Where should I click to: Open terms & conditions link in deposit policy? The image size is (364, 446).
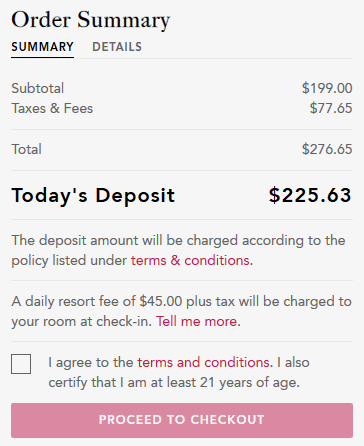pos(192,260)
